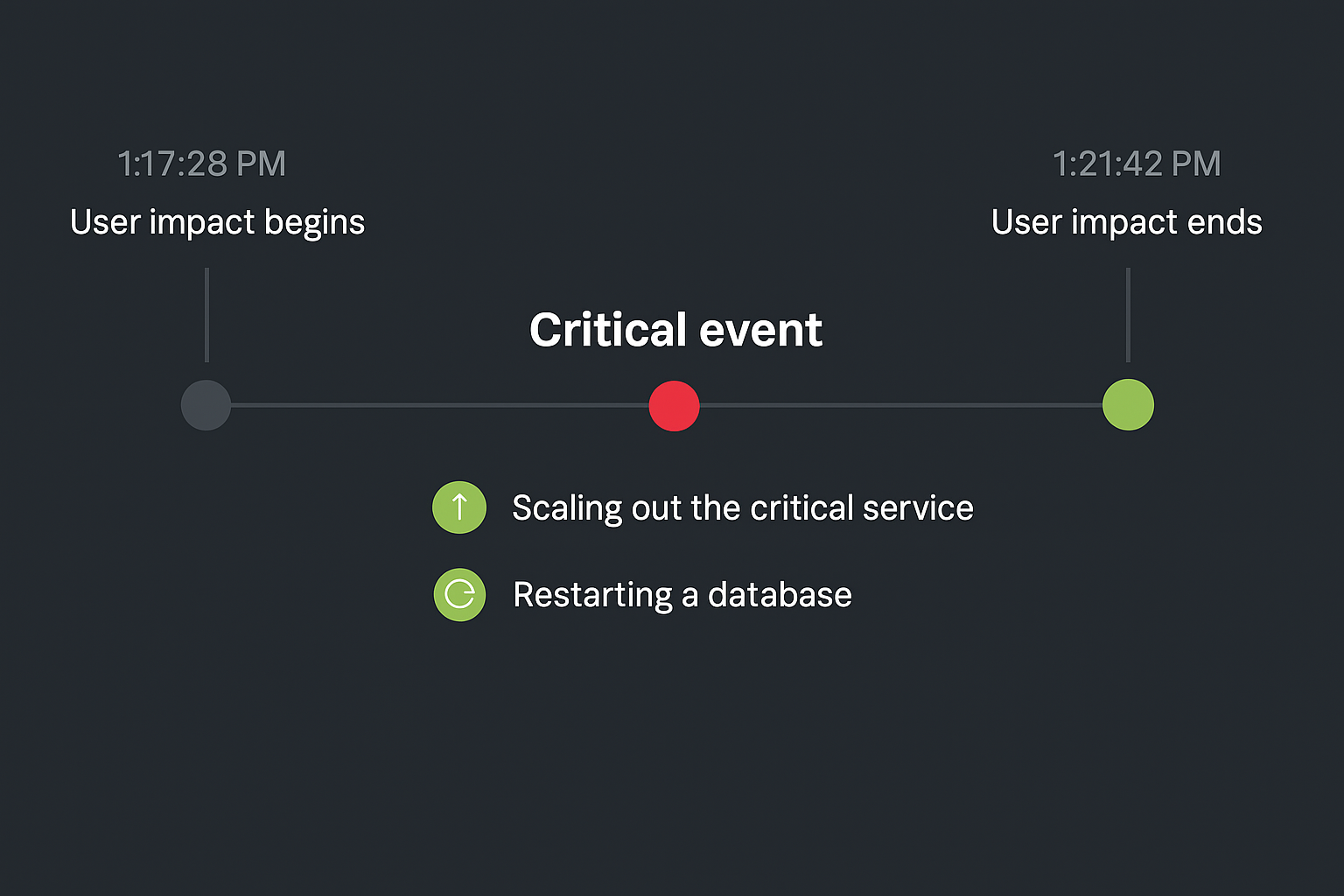
Task: Select the red critical event dot
Action: [674, 406]
